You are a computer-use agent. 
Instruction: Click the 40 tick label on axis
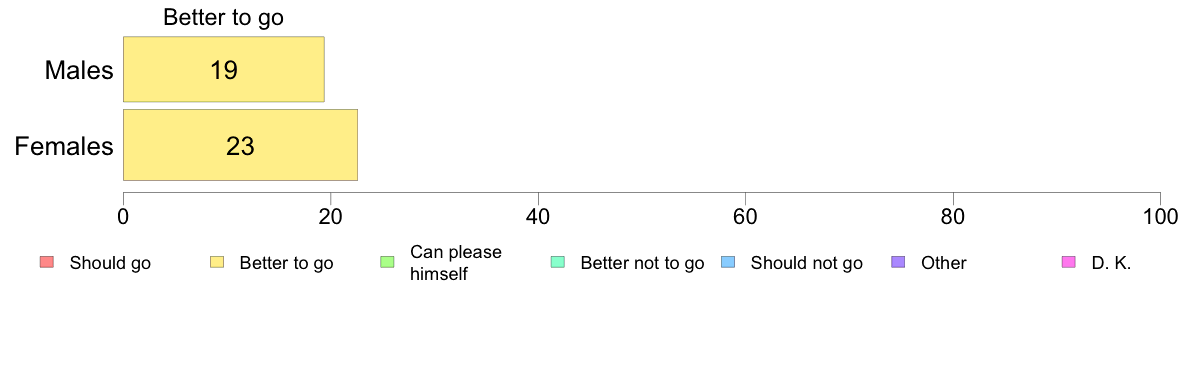pyautogui.click(x=538, y=216)
